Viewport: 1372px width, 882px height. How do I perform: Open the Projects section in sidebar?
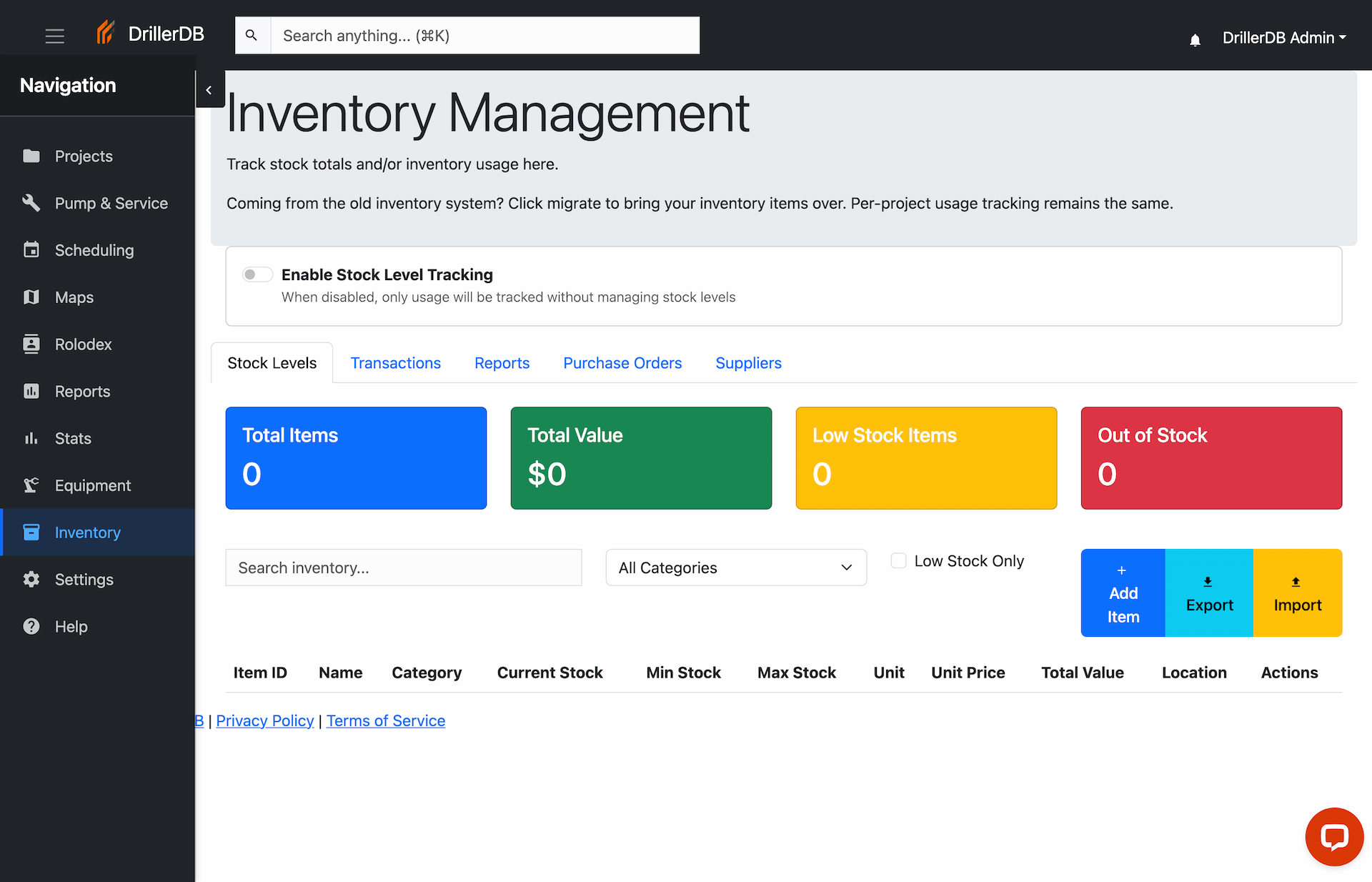[84, 156]
